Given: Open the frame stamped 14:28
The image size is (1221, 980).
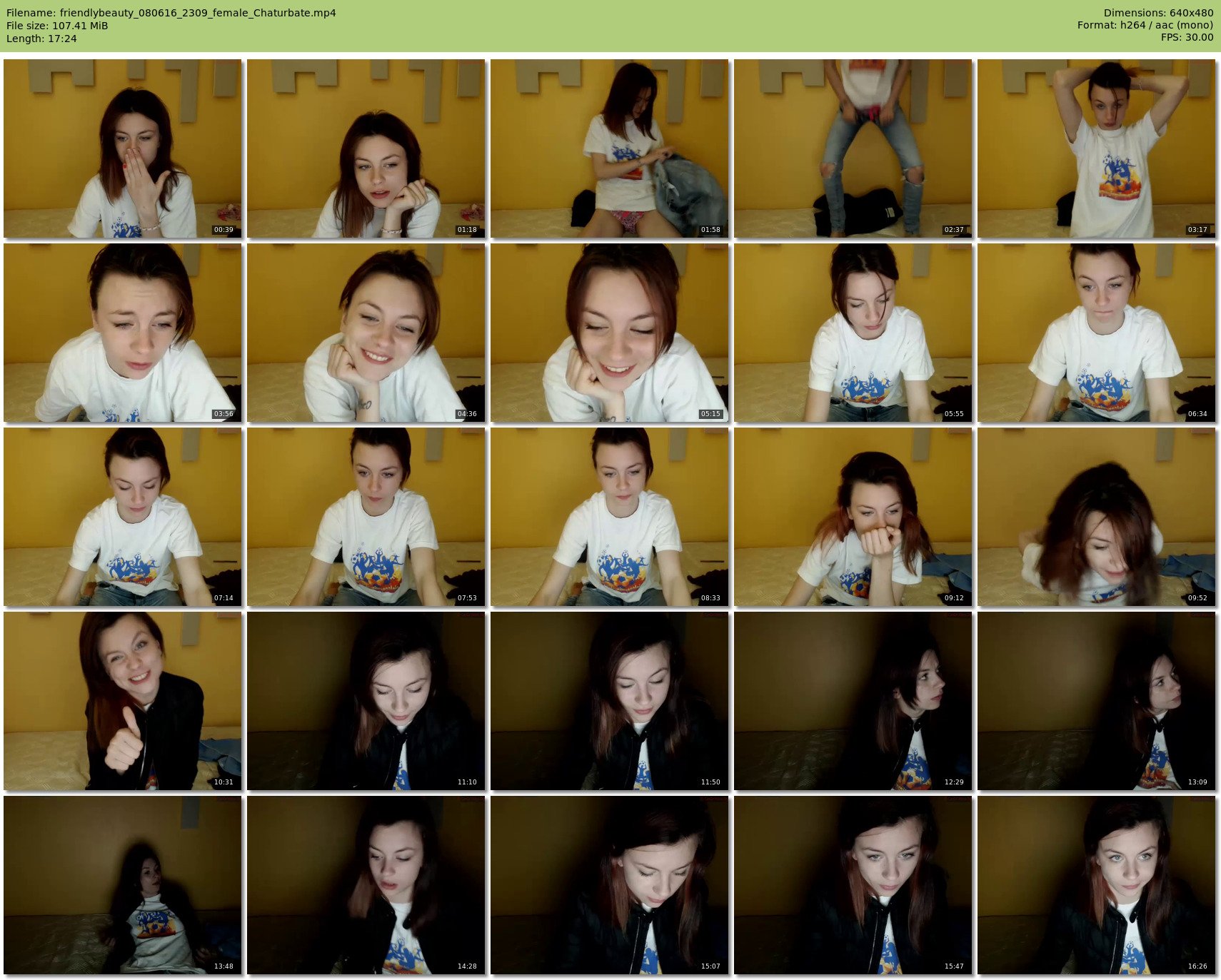Looking at the screenshot, I should pos(366,885).
